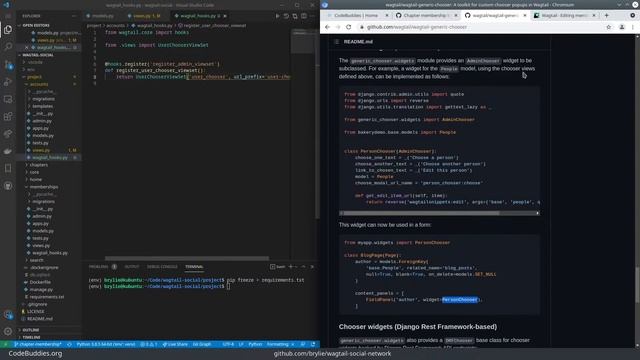Open the Accounts icon in activity bar
The height and width of the screenshot is (360, 640).
tap(8, 314)
